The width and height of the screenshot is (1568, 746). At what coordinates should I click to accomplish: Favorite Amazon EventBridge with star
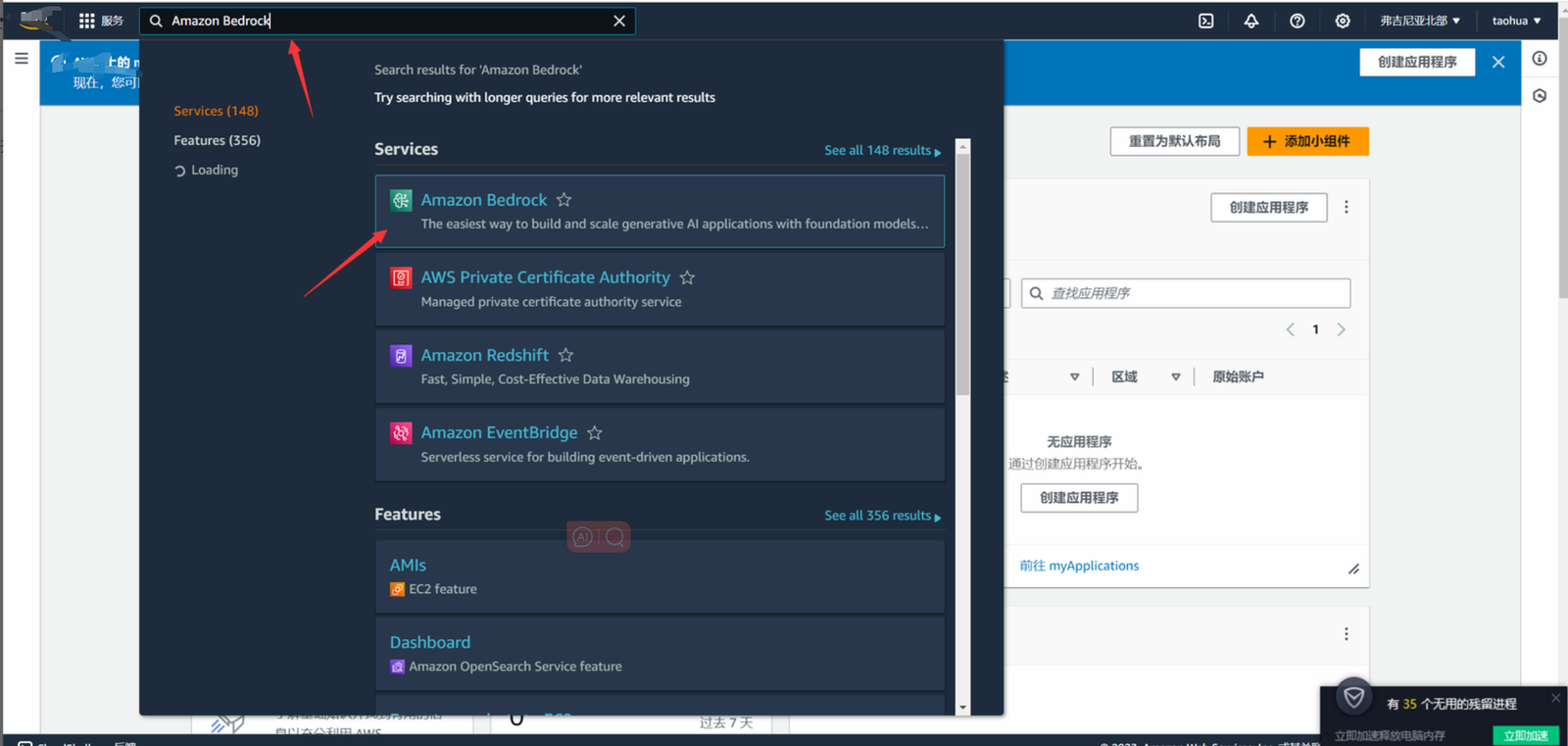[595, 432]
